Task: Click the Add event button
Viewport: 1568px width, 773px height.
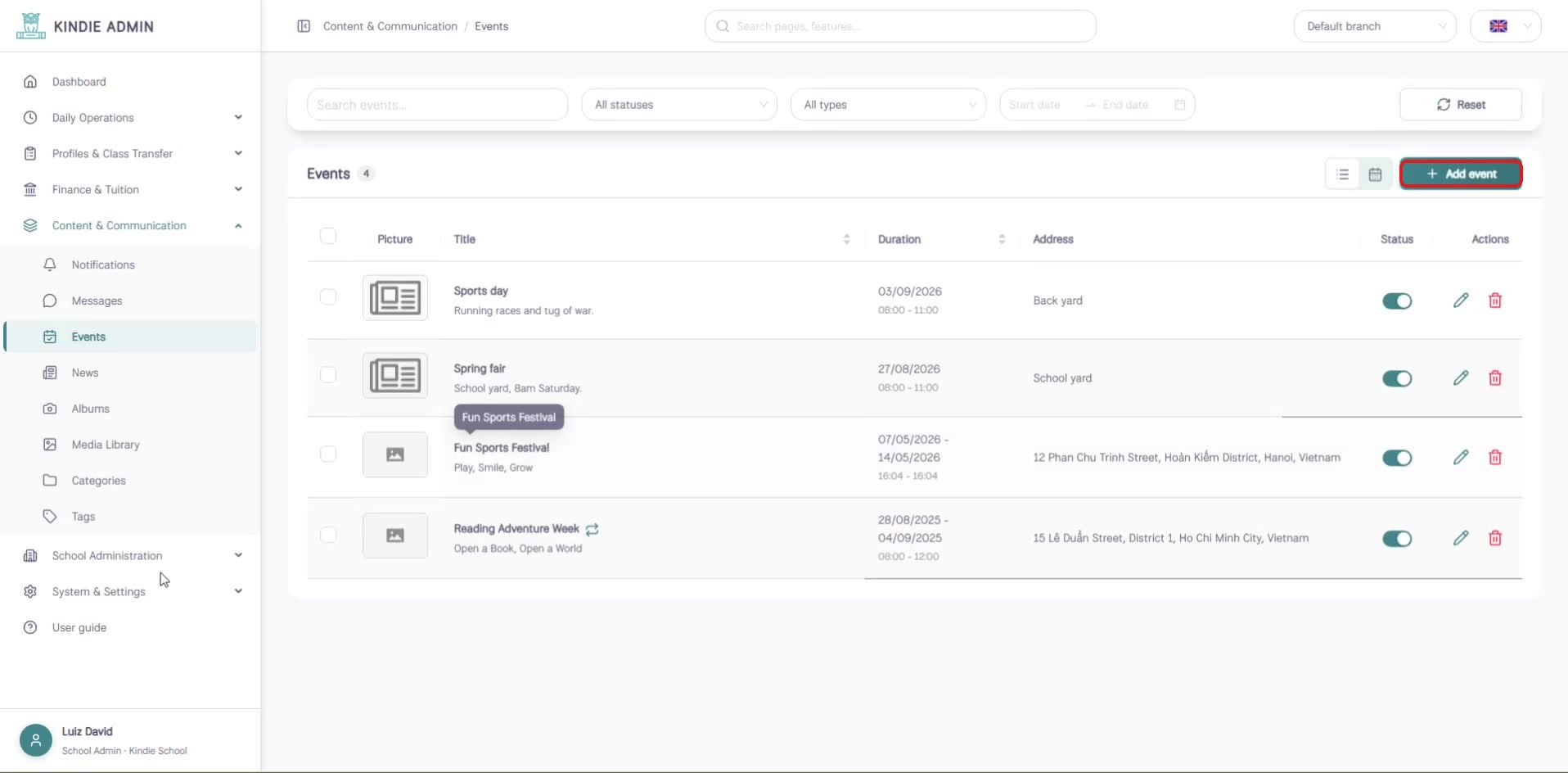Action: point(1461,174)
